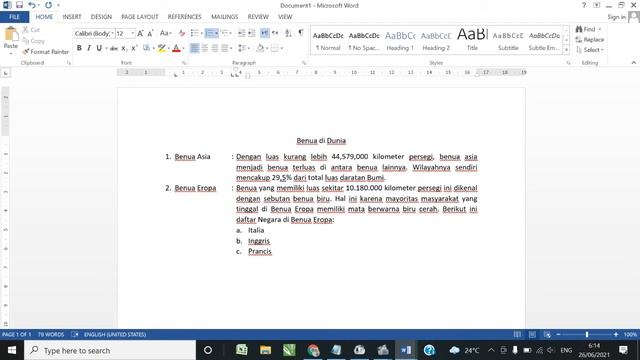Switch to the MAILINGS tab
The height and width of the screenshot is (360, 640).
tap(224, 17)
